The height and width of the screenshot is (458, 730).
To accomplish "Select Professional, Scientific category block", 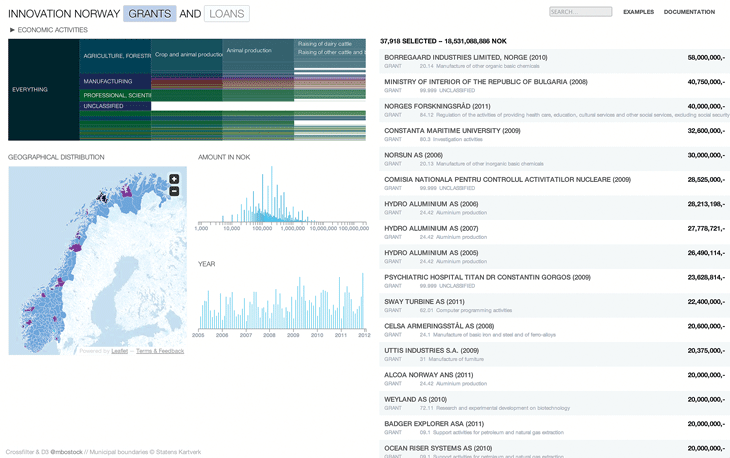I will coord(115,95).
